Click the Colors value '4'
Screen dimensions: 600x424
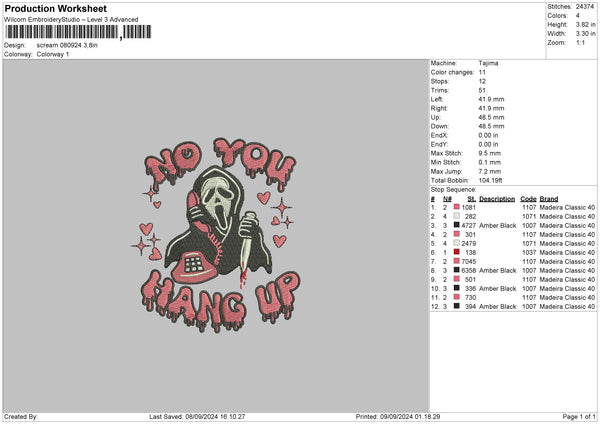577,16
